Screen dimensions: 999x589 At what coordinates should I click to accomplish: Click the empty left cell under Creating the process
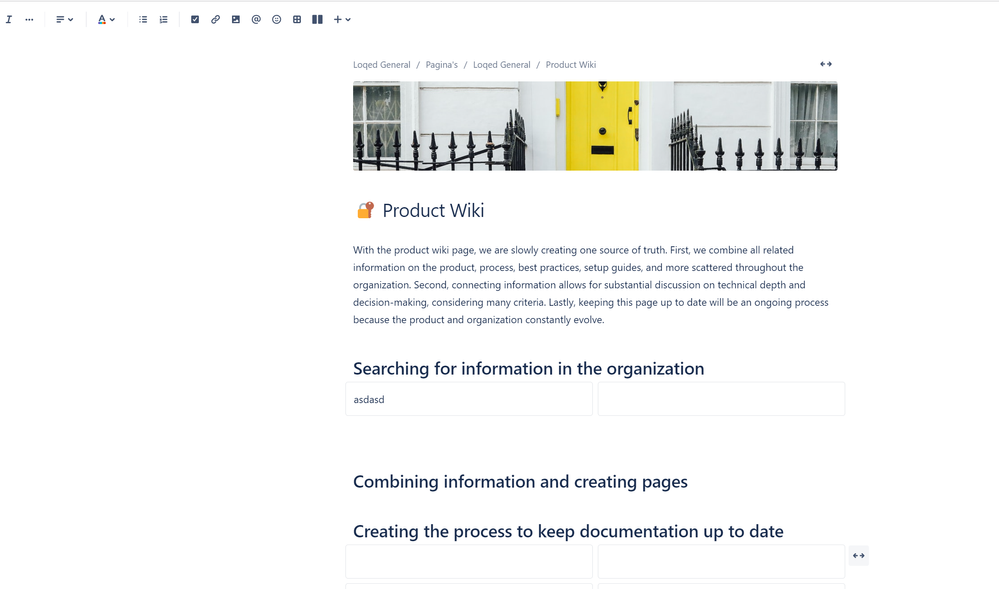(469, 562)
